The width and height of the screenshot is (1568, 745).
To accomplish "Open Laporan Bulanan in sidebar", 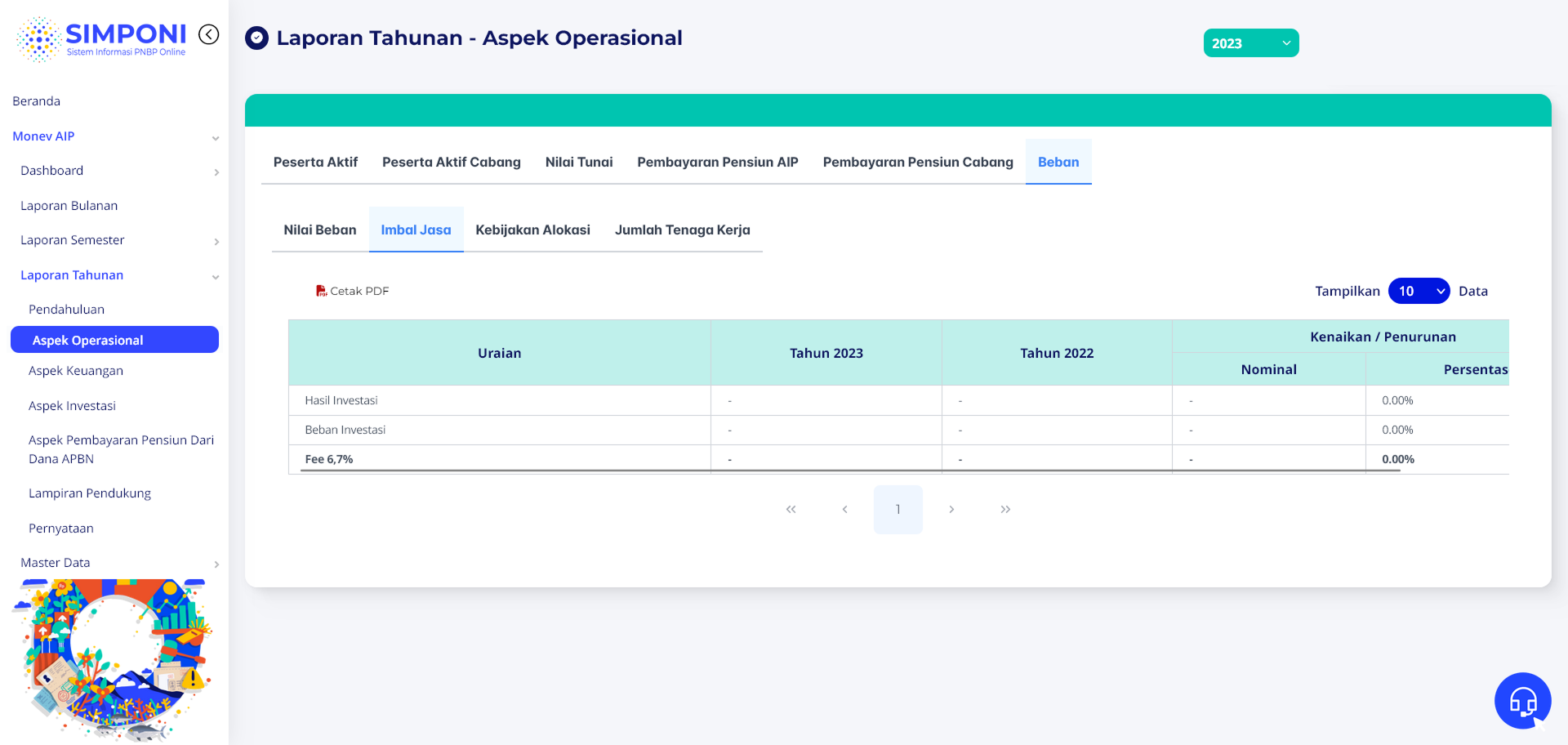I will point(69,206).
